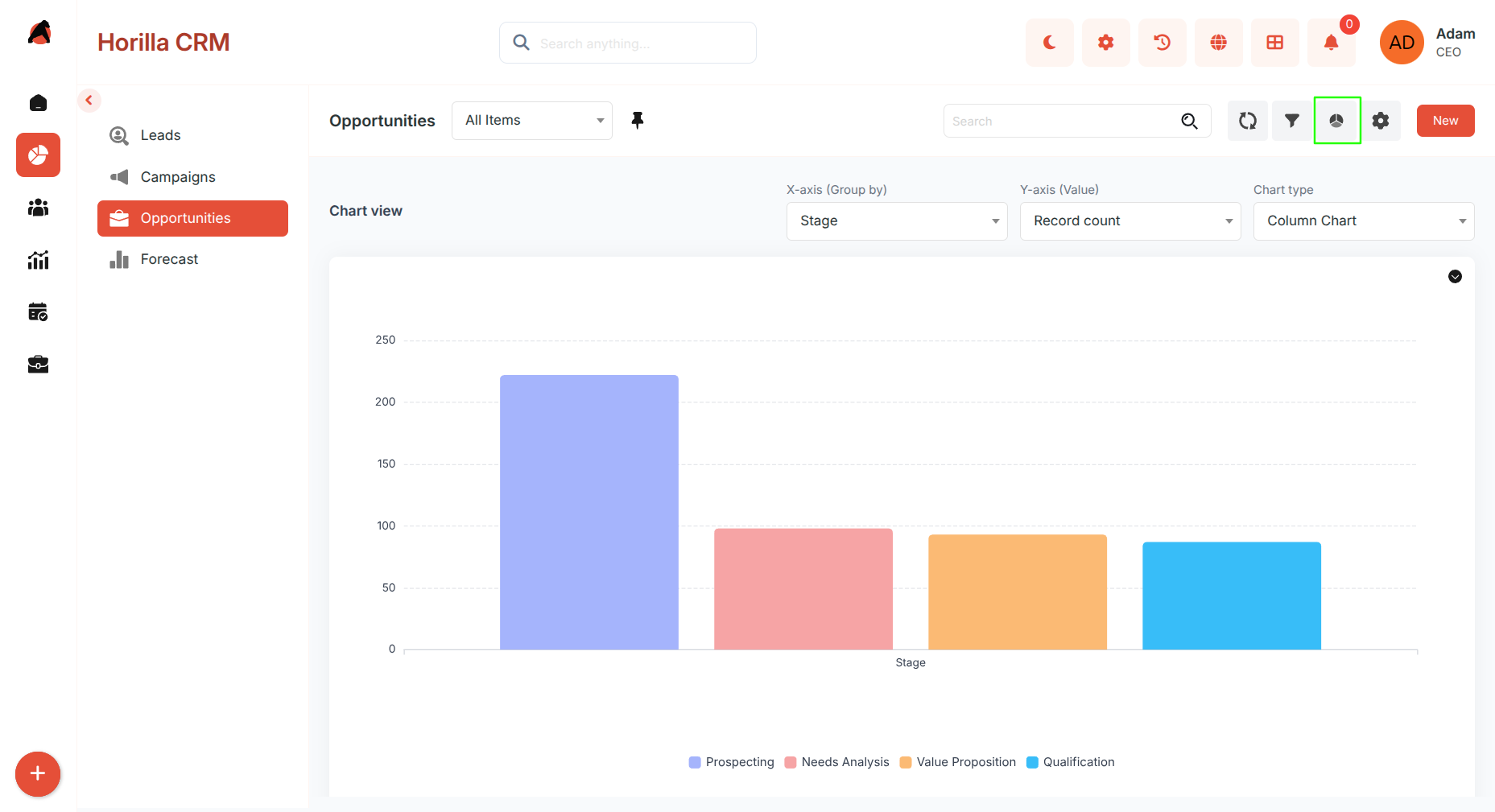
Task: Go to Leads in sidebar
Action: point(192,135)
